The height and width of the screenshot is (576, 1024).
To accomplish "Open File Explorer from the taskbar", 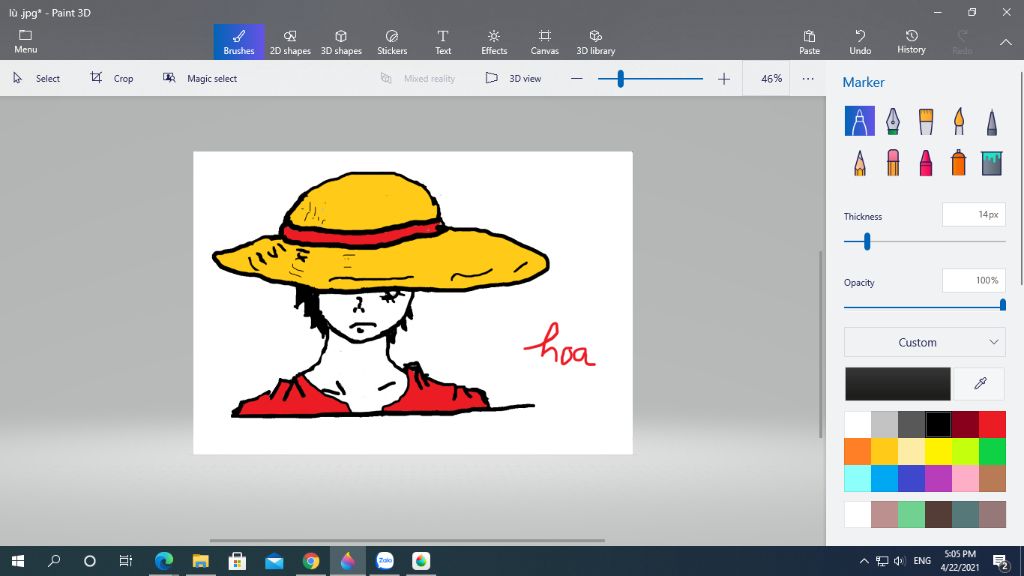I will [200, 561].
